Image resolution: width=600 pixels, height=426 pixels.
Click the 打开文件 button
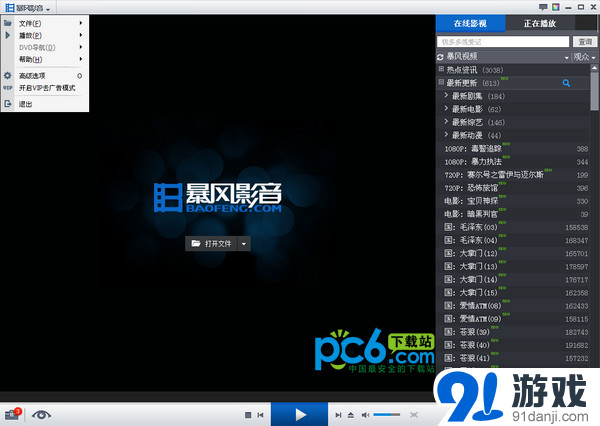tap(212, 244)
